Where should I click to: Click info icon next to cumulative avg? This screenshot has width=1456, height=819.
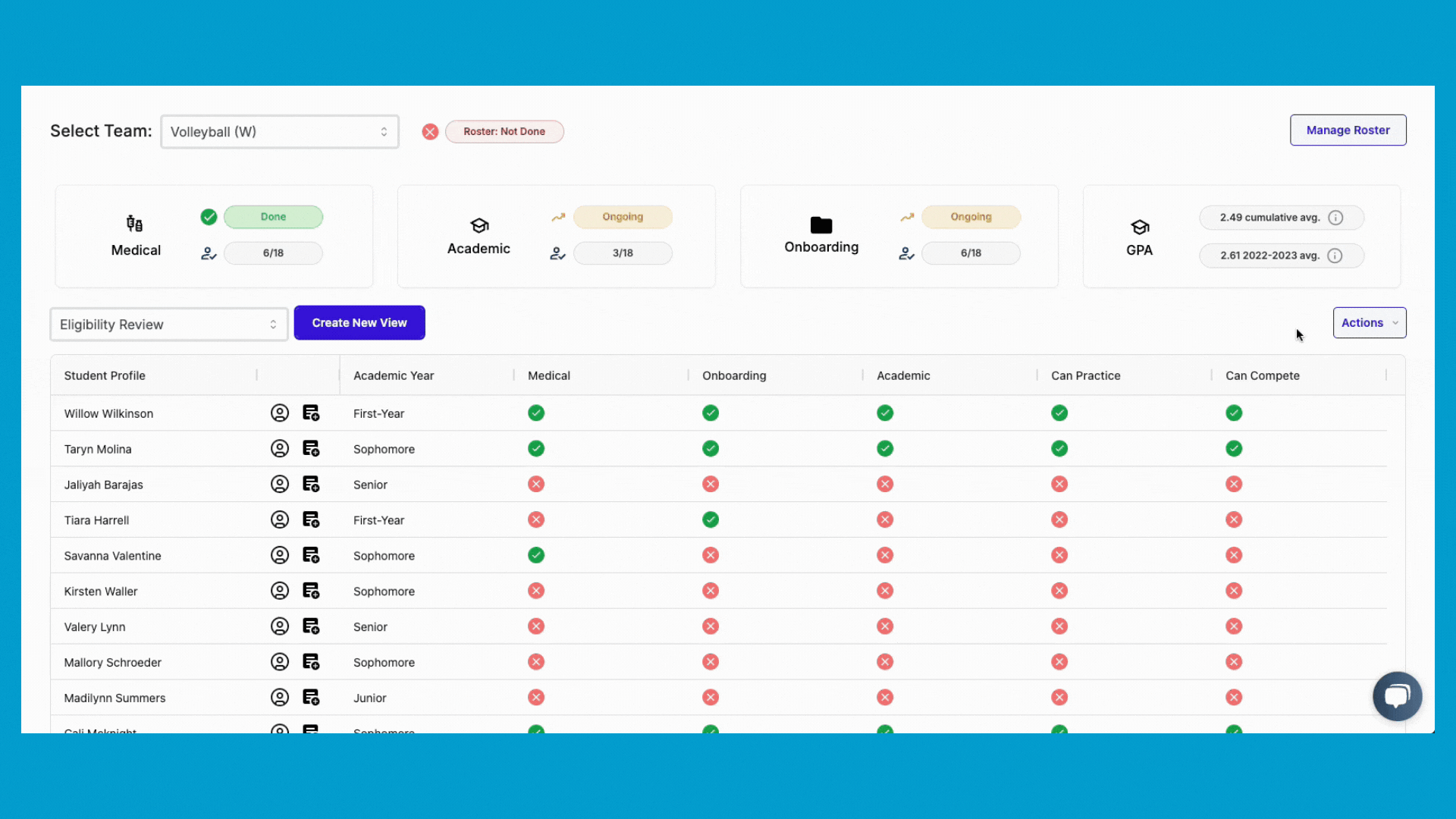point(1336,218)
